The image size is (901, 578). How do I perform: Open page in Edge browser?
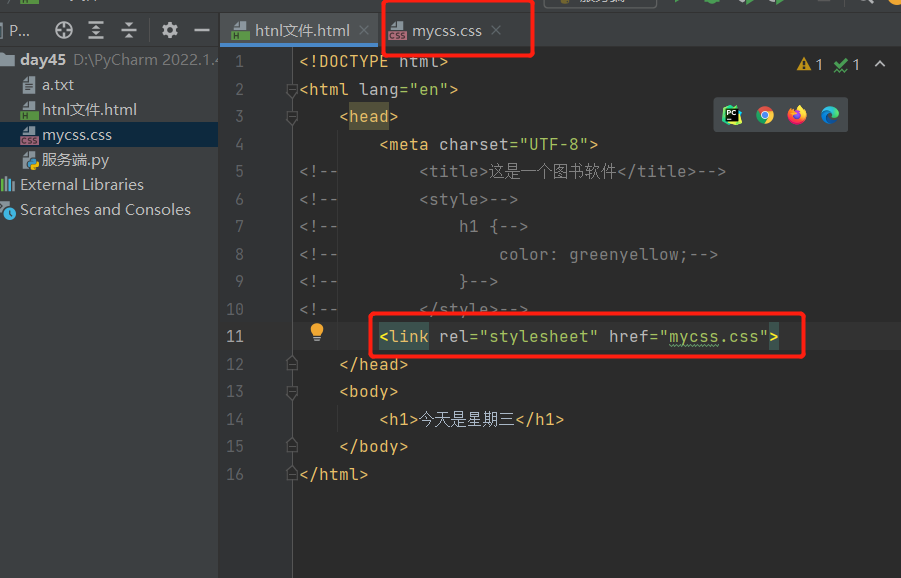[830, 115]
